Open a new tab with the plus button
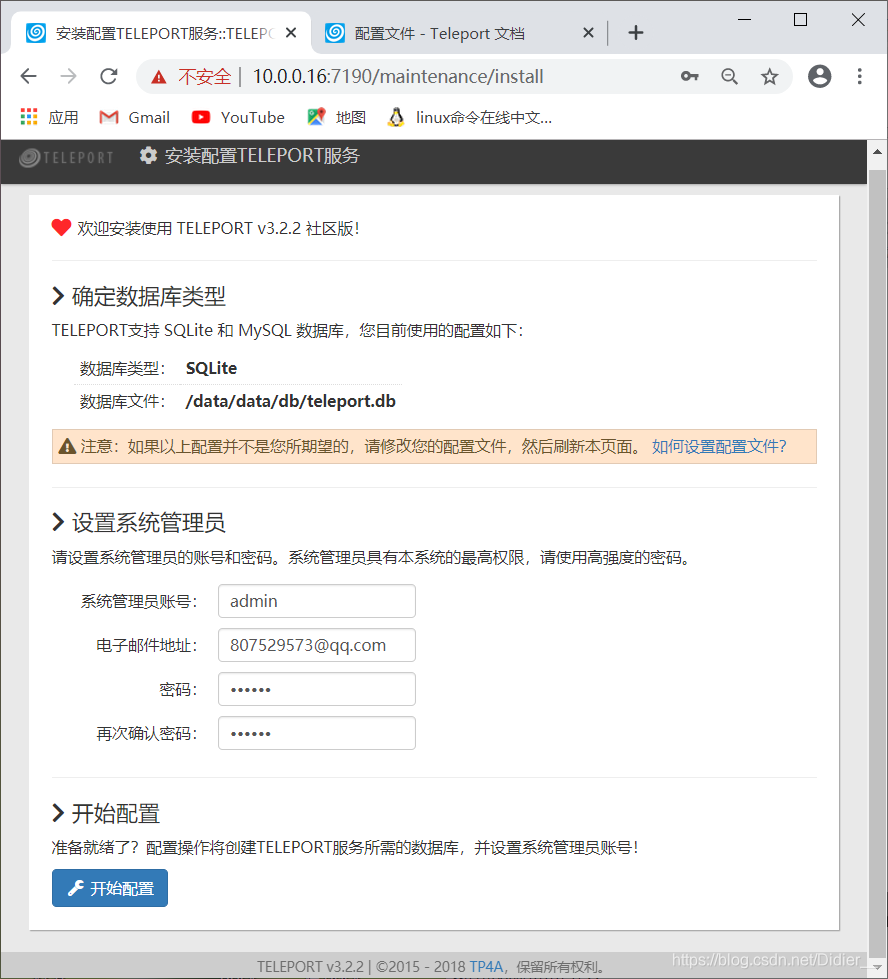 (636, 32)
